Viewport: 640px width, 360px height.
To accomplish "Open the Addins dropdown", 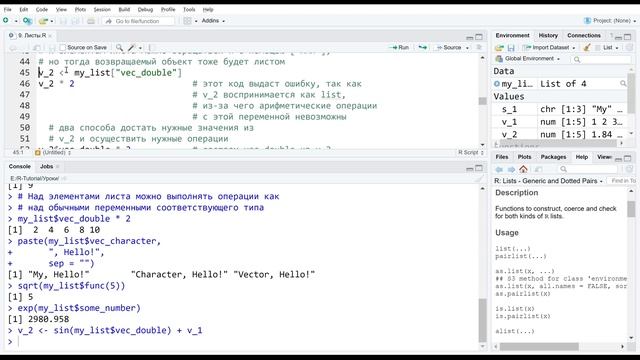I will point(213,20).
